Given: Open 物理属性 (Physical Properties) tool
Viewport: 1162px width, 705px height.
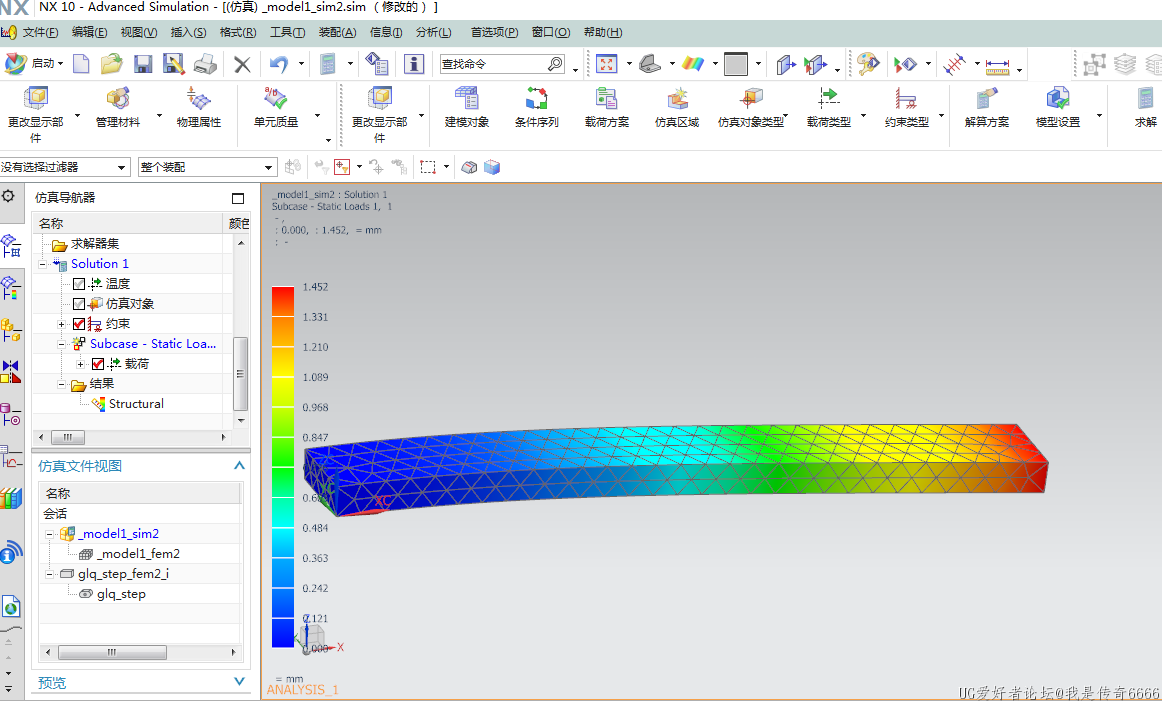Looking at the screenshot, I should 199,107.
